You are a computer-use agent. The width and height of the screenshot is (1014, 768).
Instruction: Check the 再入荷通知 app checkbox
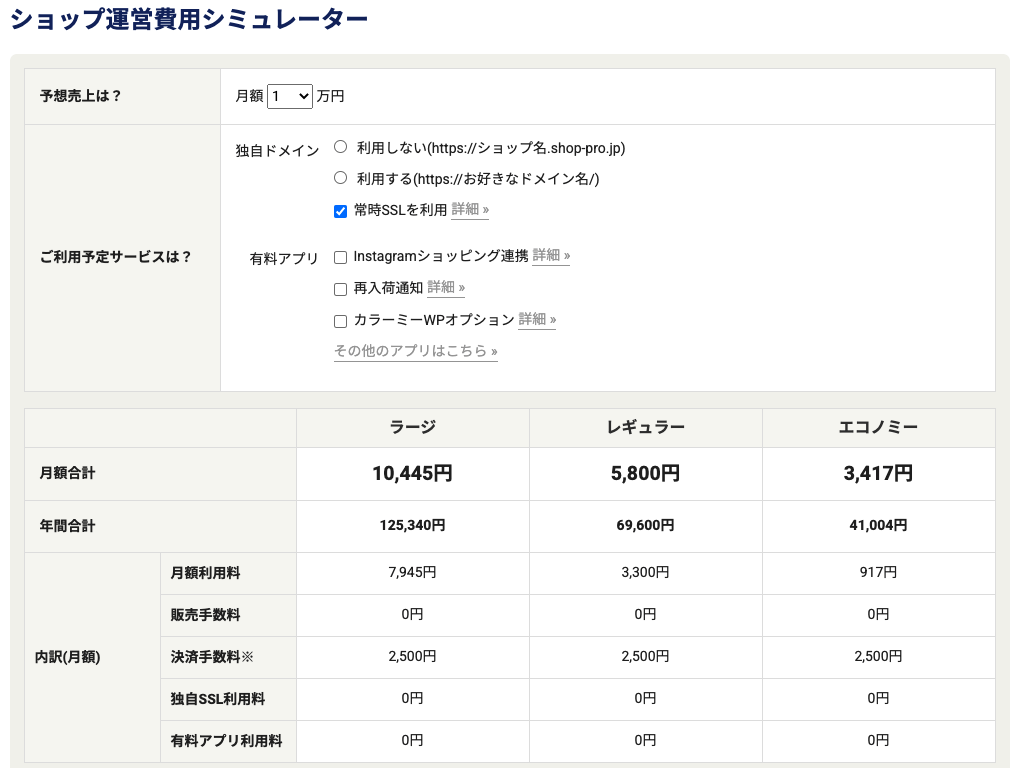340,289
